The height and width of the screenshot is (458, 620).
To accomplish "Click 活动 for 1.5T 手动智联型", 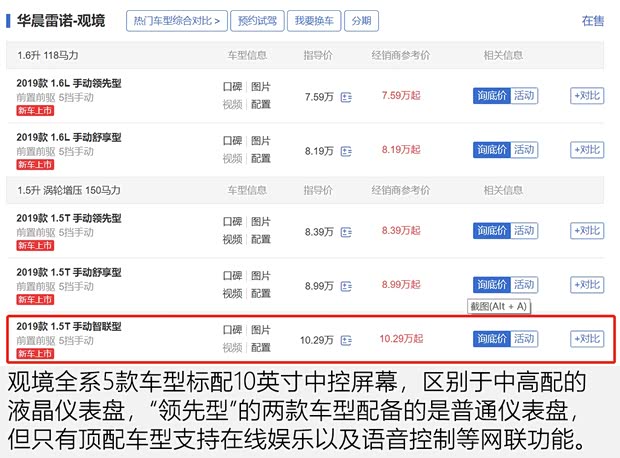I will click(524, 339).
